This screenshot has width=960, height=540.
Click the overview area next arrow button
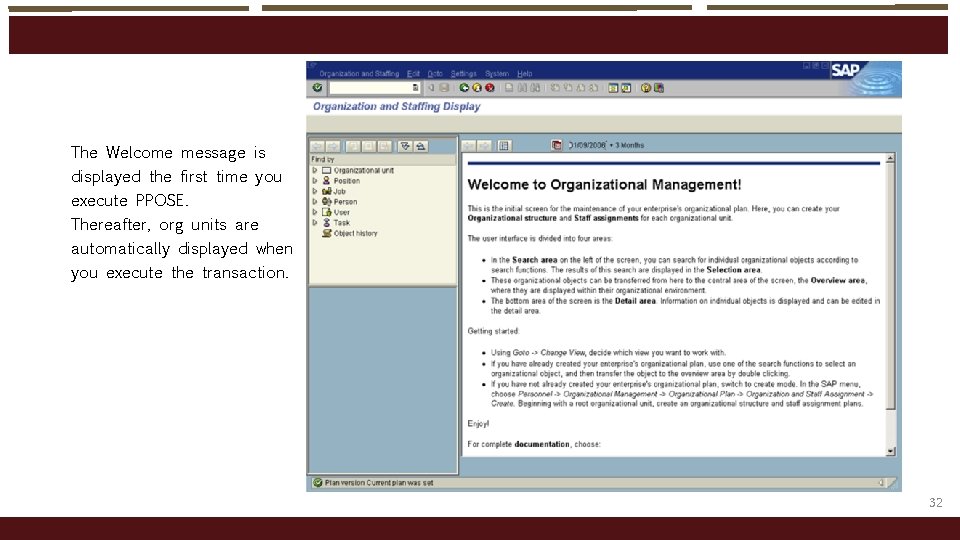point(484,146)
